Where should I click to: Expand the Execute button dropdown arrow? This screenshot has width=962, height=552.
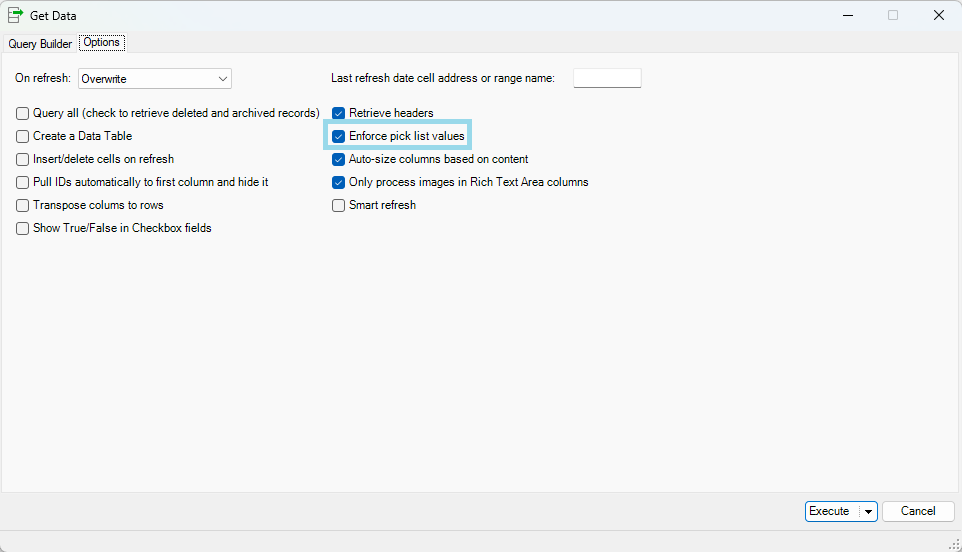[868, 511]
